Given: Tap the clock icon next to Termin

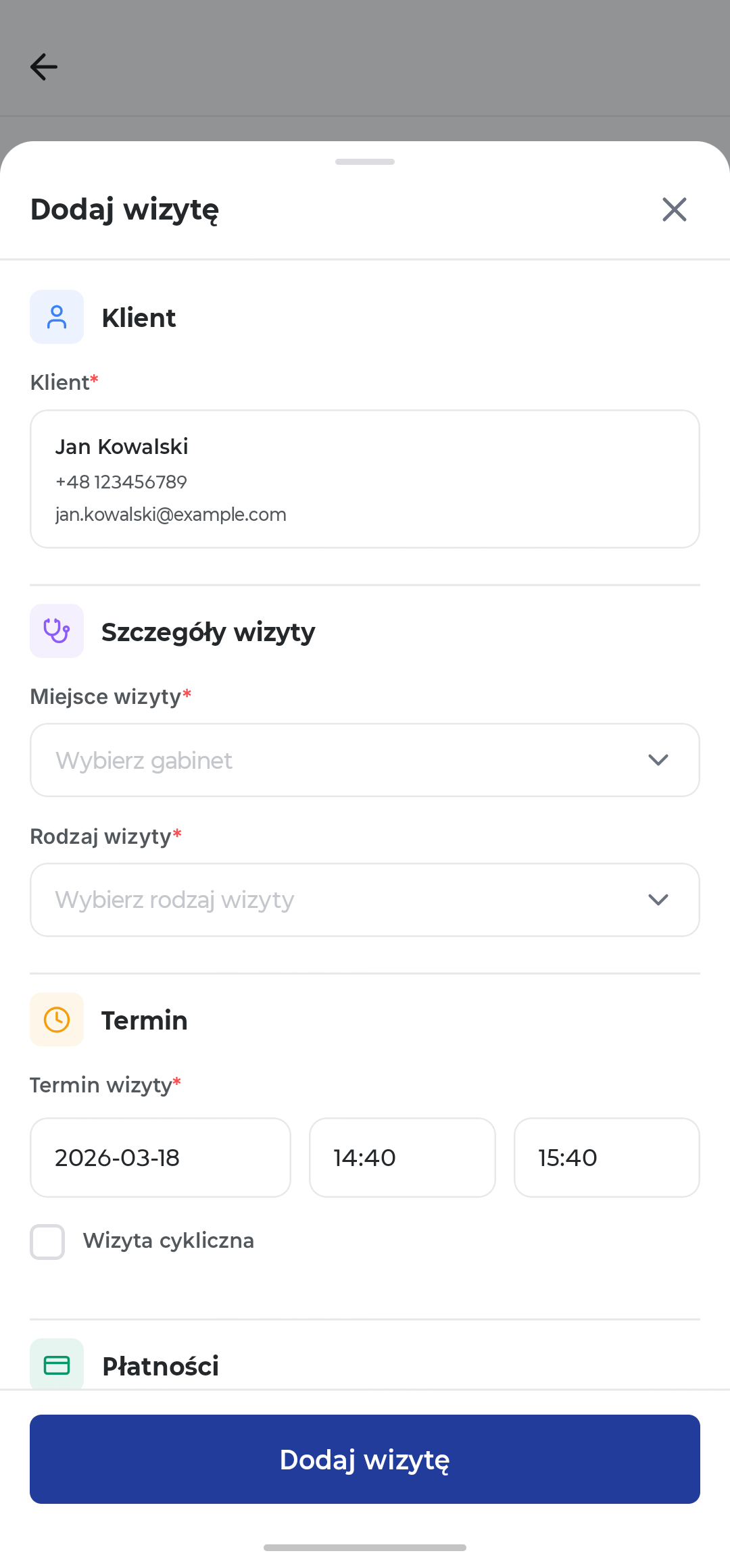Looking at the screenshot, I should (x=57, y=1019).
